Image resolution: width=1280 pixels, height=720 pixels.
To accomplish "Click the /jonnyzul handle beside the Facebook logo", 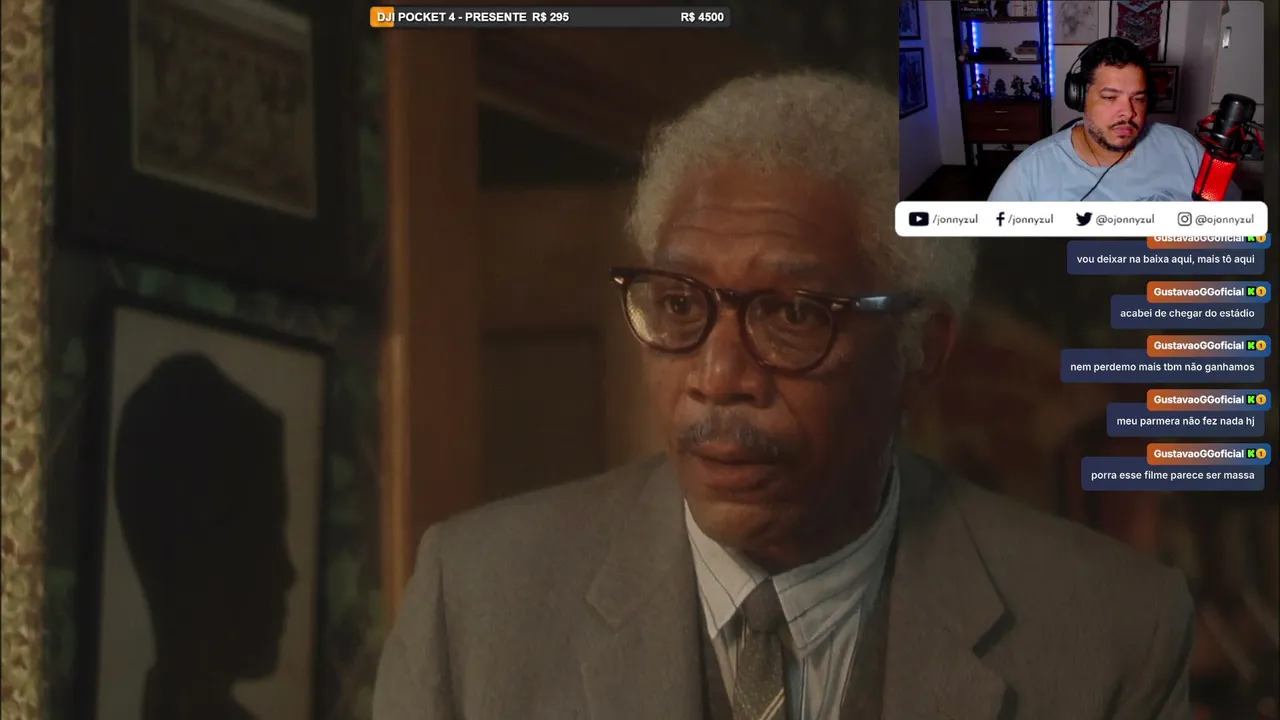I will [x=1030, y=220].
